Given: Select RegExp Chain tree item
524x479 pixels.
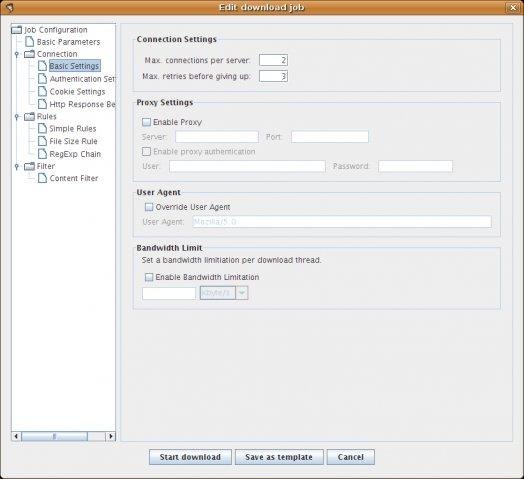Looking at the screenshot, I should point(75,154).
